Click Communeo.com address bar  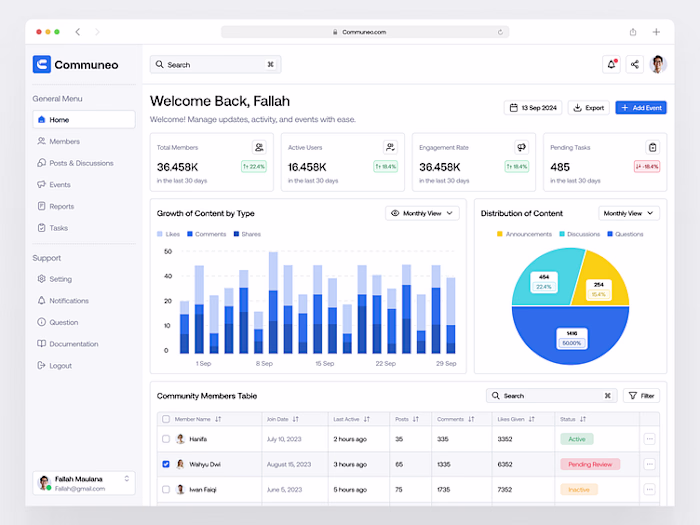click(365, 32)
